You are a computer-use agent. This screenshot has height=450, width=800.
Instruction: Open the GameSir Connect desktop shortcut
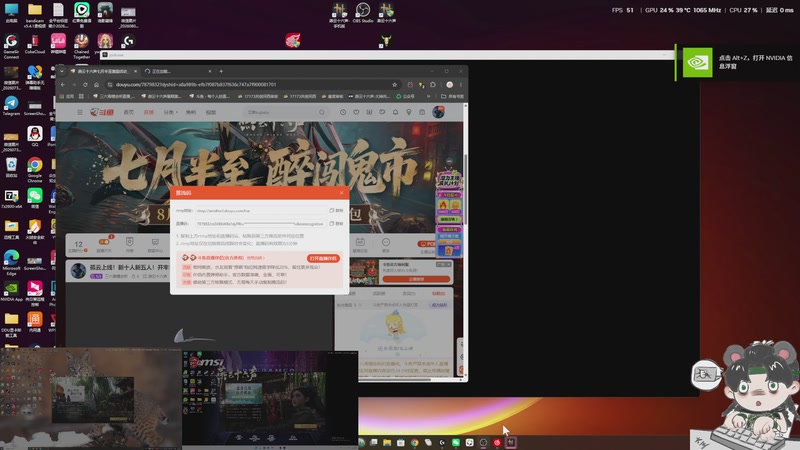(x=11, y=46)
